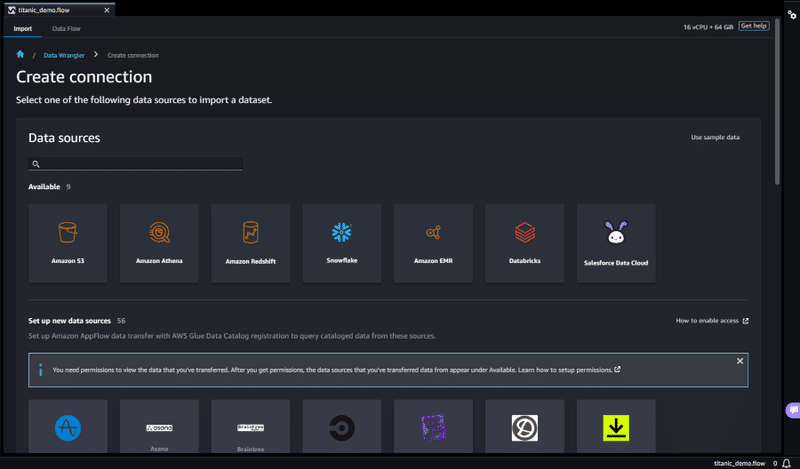Screen dimensions: 800x469
Task: Set up the yellow download-arrow data source
Action: [616, 427]
